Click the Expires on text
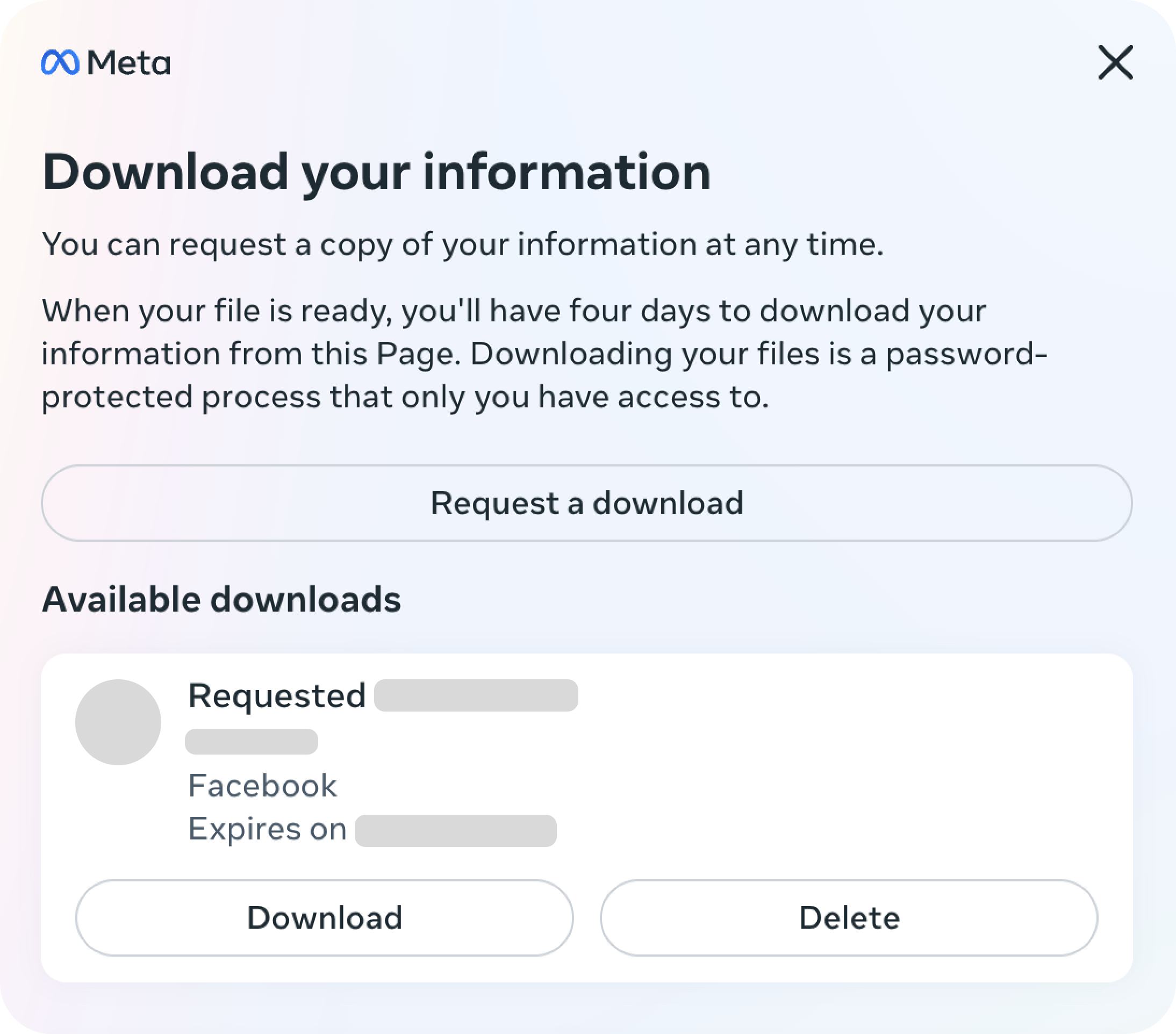 click(268, 829)
